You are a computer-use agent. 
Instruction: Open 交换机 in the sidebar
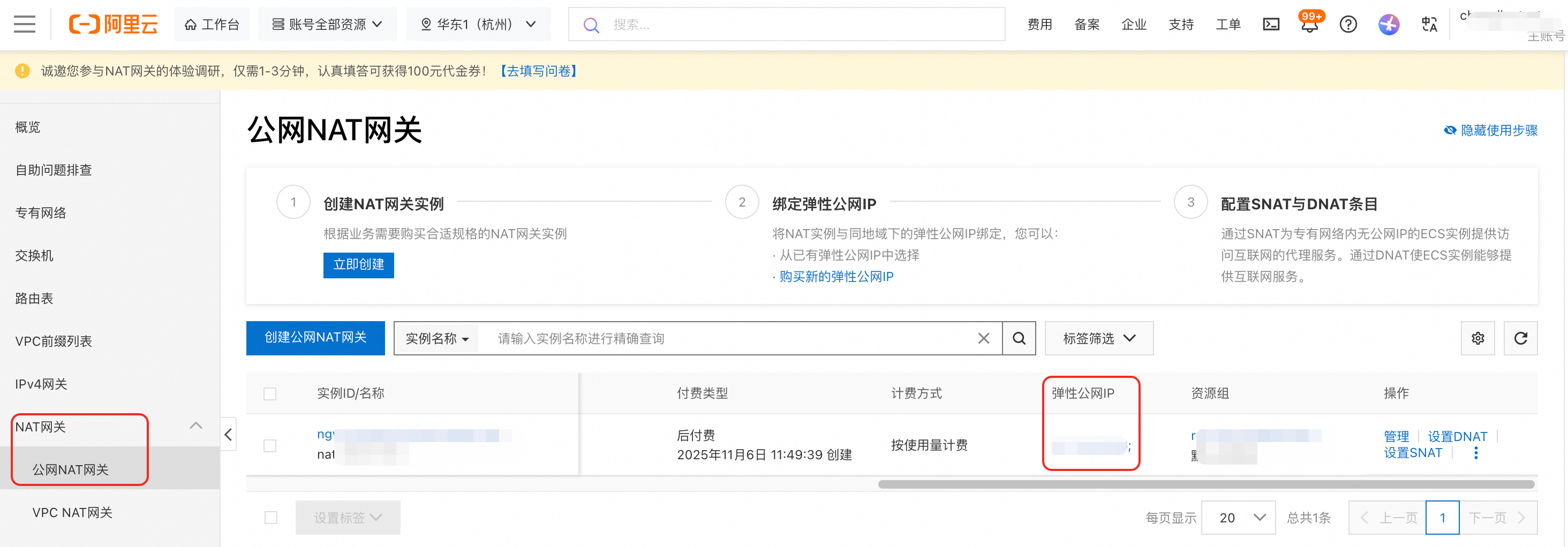click(x=34, y=255)
